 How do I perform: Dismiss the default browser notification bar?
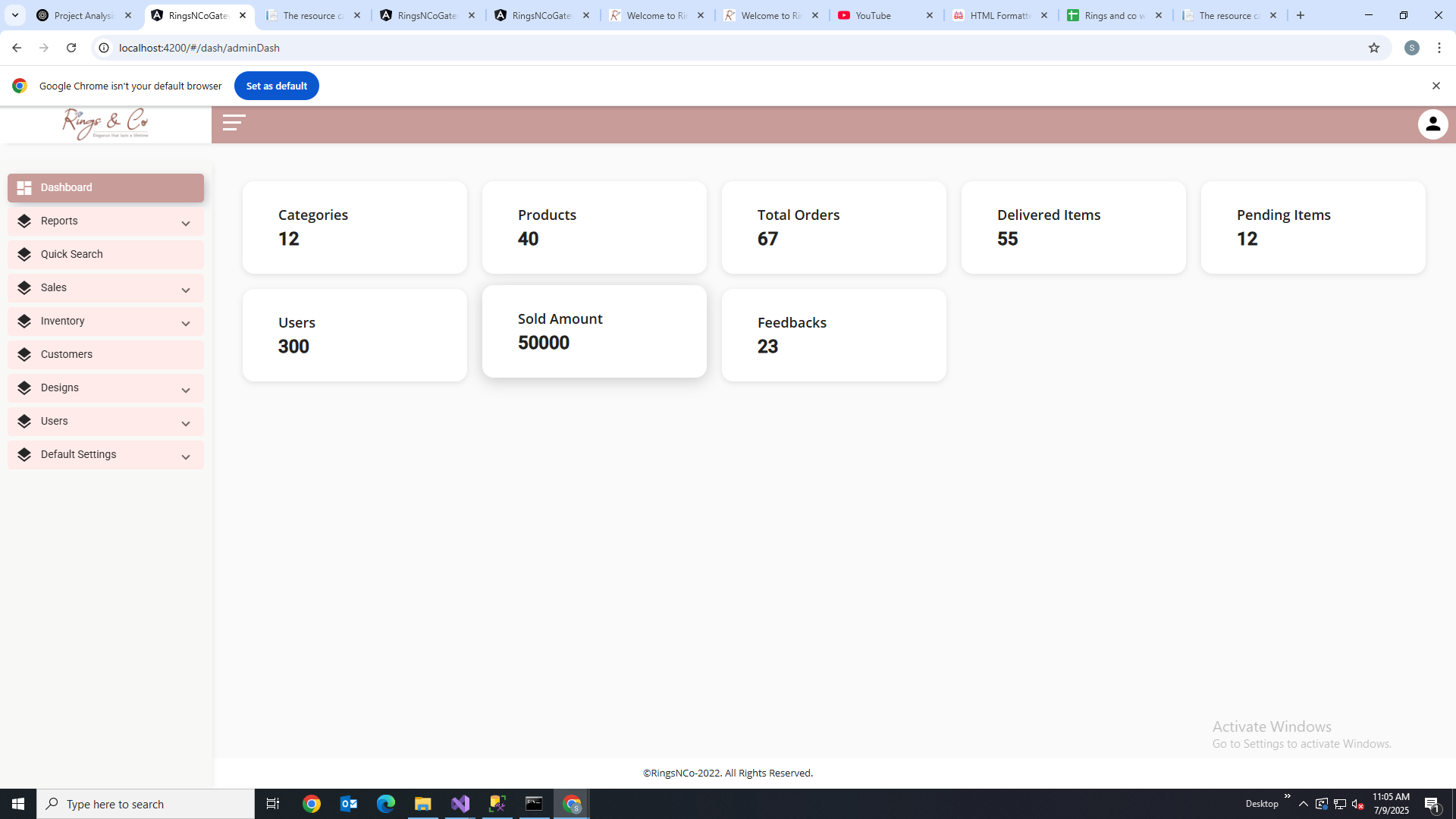pyautogui.click(x=1436, y=86)
